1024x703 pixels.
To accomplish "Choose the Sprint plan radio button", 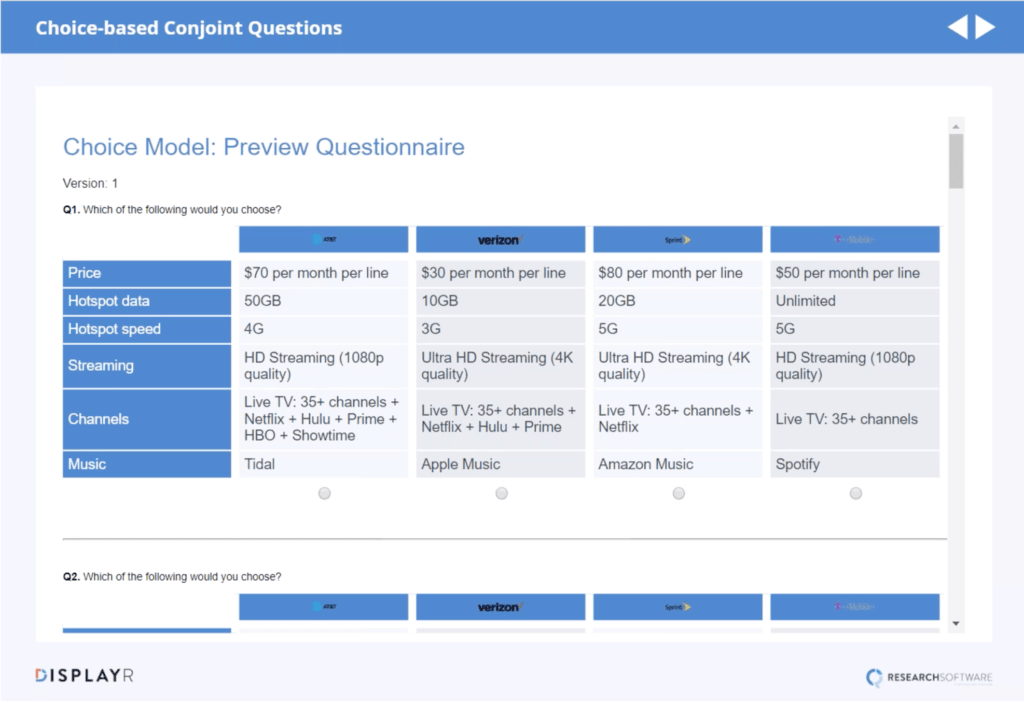I will pyautogui.click(x=678, y=493).
